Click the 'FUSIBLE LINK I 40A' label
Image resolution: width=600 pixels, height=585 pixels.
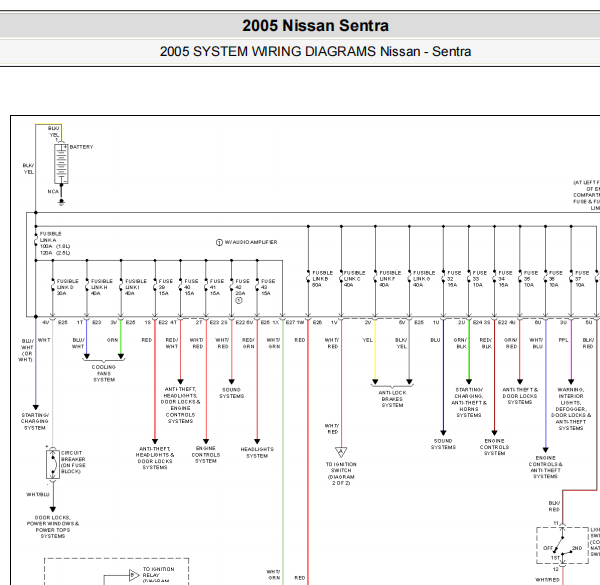[x=136, y=287]
